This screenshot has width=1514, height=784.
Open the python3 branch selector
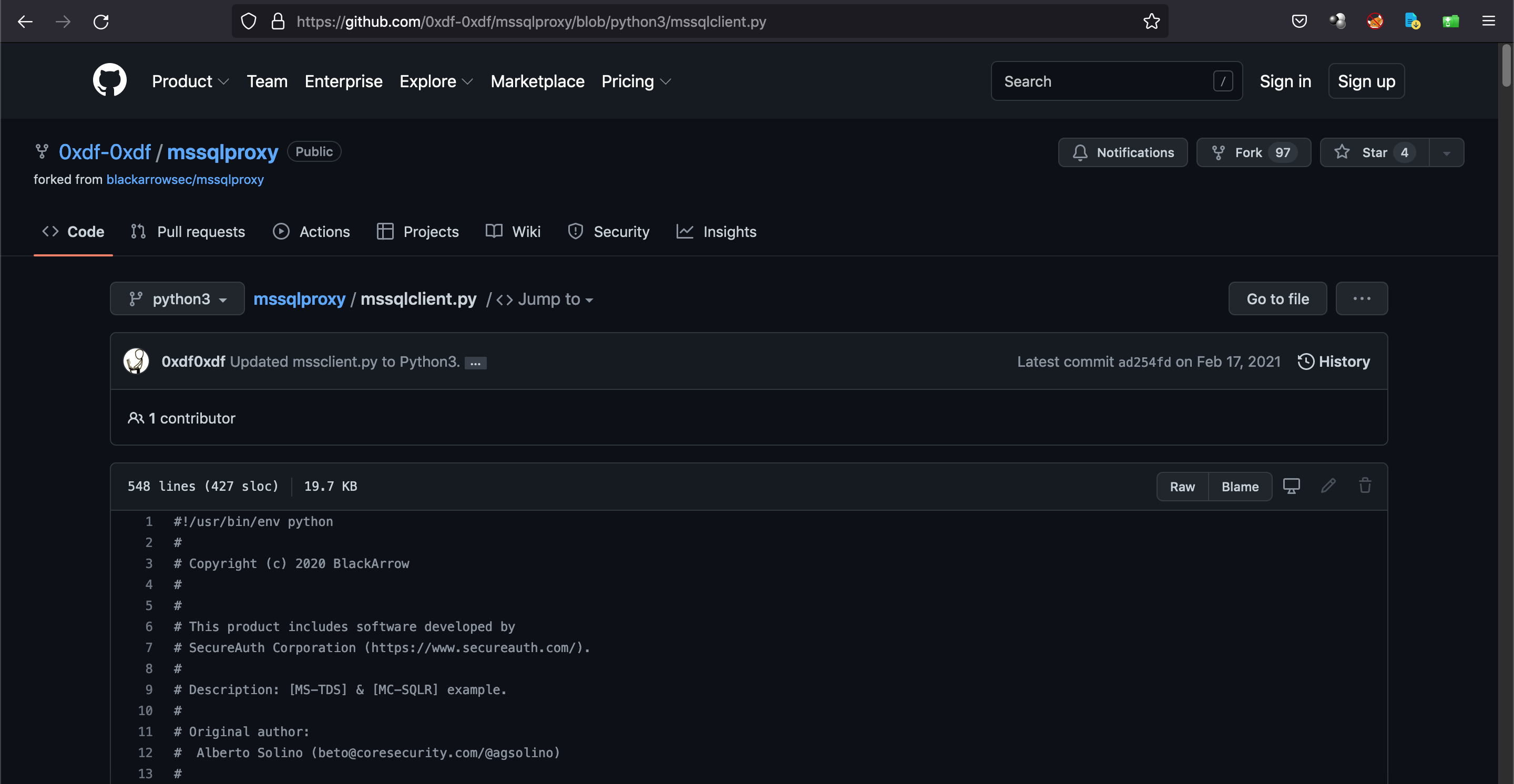177,298
